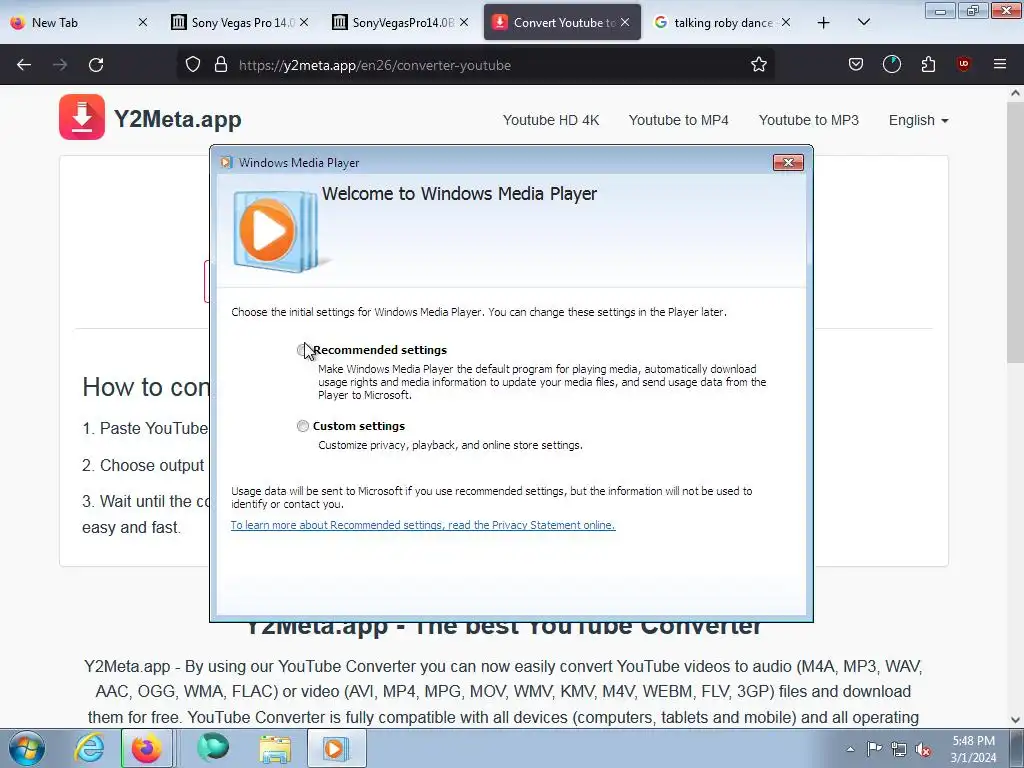Open the Windows Start menu orb
The width and height of the screenshot is (1024, 768).
coord(27,748)
